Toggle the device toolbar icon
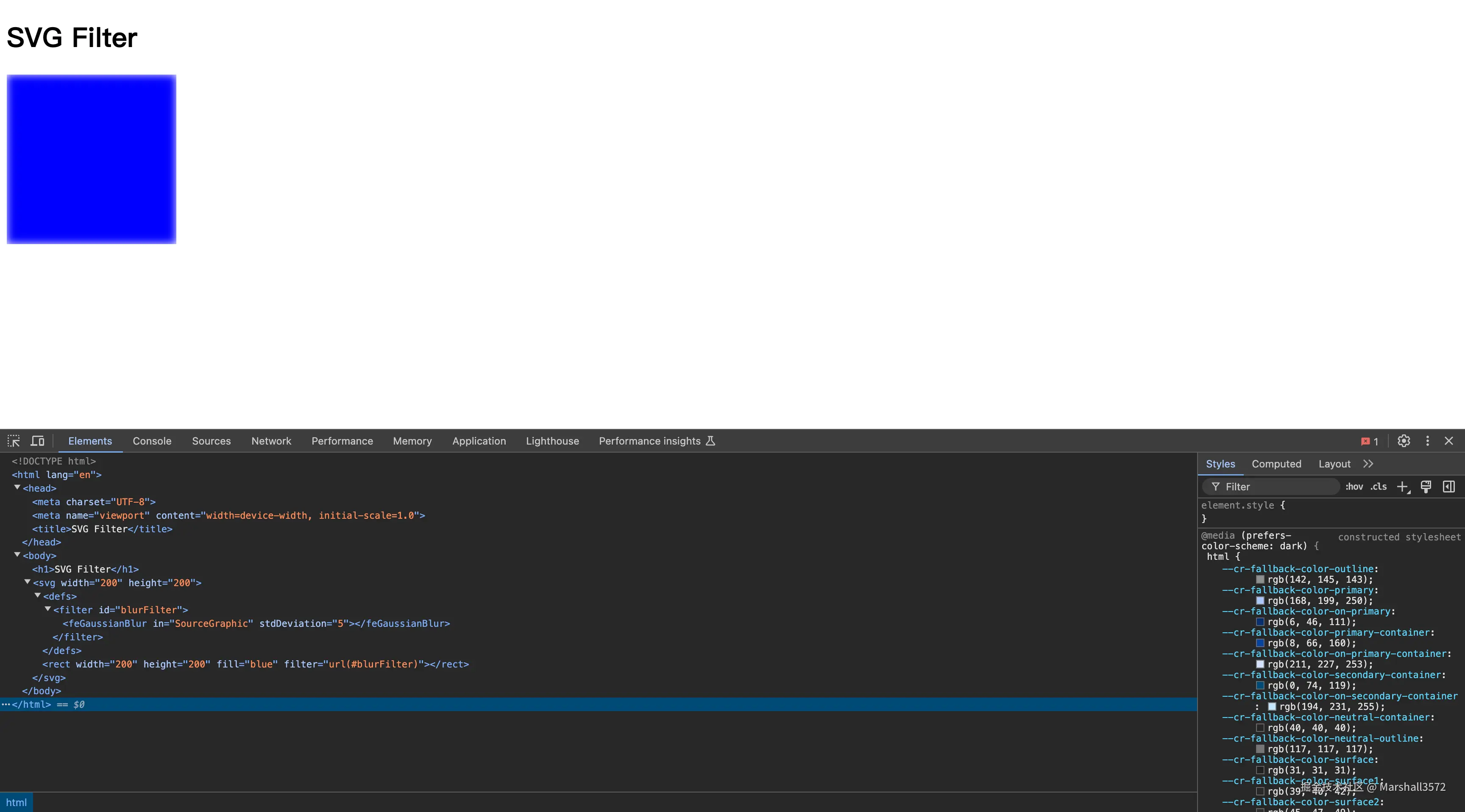This screenshot has width=1465, height=812. point(38,441)
